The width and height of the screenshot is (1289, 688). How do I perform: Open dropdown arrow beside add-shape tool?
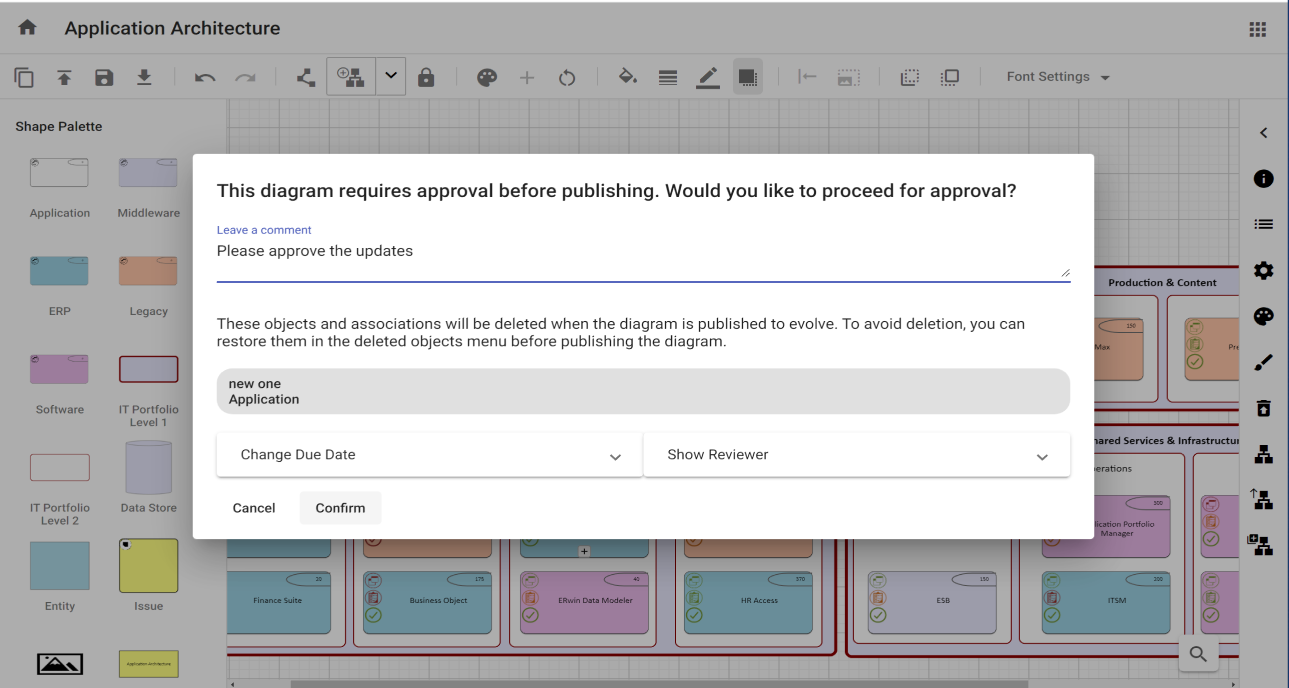coord(391,77)
